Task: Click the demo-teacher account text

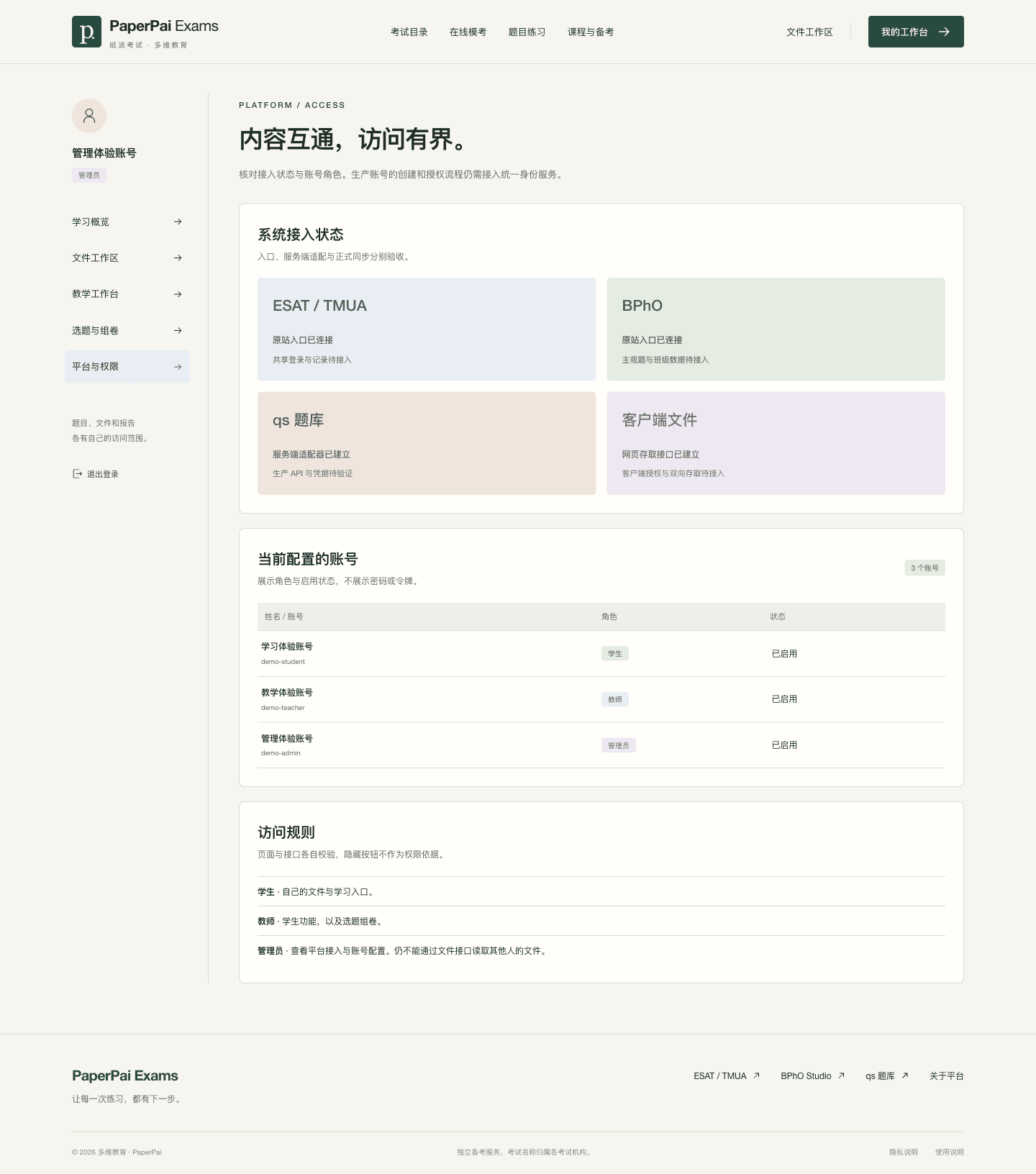Action: click(283, 708)
